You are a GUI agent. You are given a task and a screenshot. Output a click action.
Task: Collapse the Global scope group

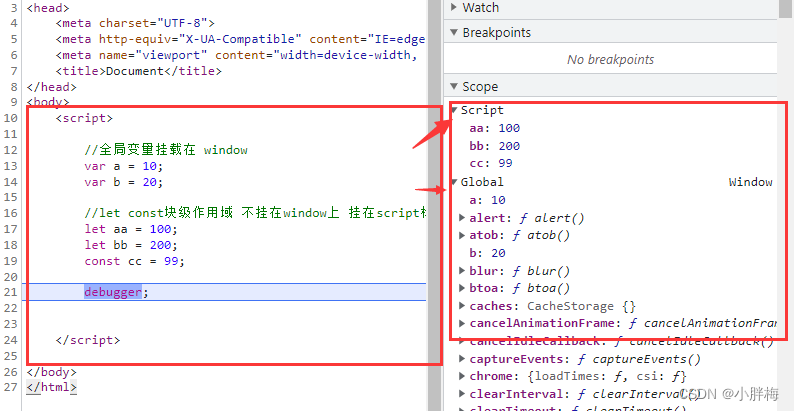[x=455, y=182]
